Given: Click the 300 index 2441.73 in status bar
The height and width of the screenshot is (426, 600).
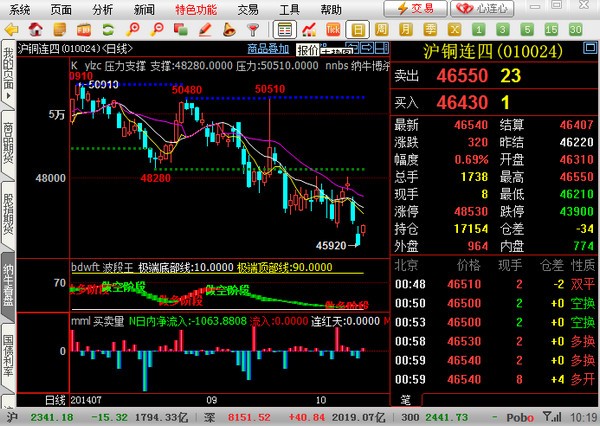Looking at the screenshot, I should coord(446,417).
